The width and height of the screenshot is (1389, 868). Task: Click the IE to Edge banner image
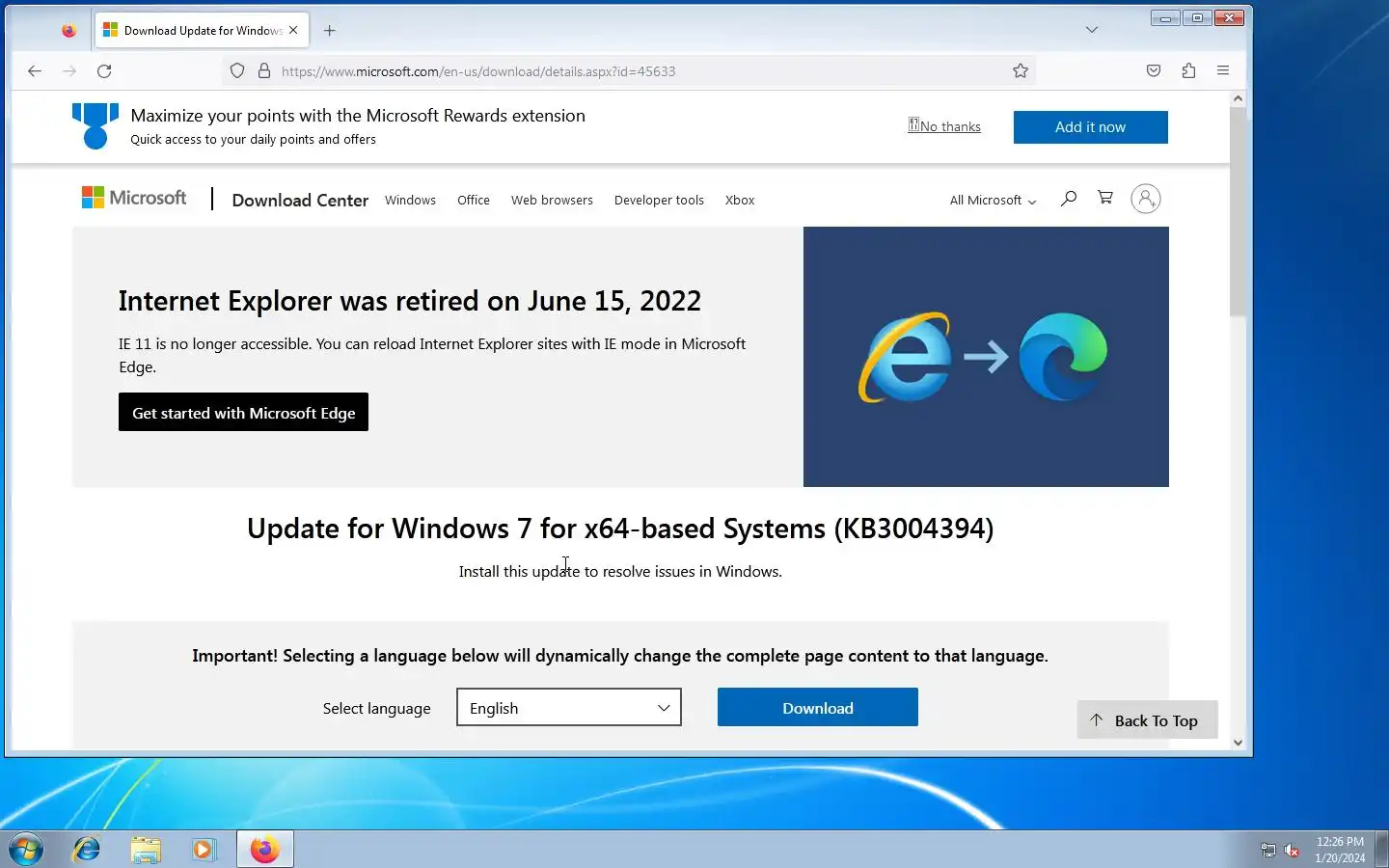click(x=986, y=357)
